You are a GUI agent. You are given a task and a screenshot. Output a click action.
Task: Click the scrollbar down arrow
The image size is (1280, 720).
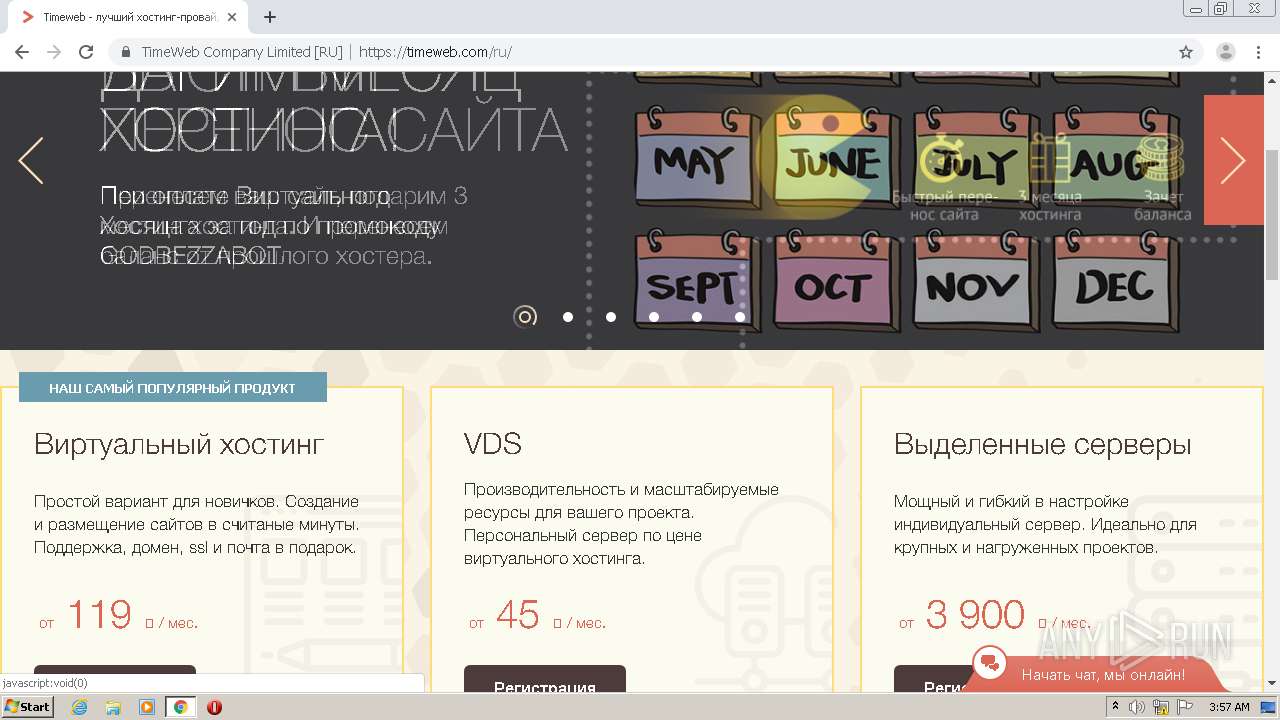[x=1272, y=684]
